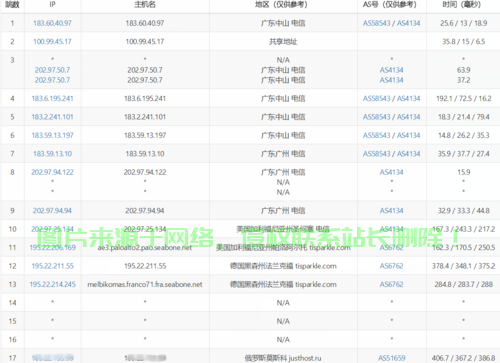Click AS4134 link in hop 1 row
Screen dimensions: 500x363
click(x=408, y=23)
